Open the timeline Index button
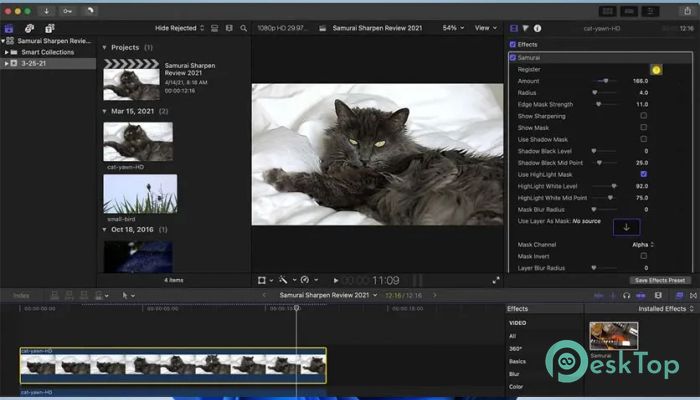The height and width of the screenshot is (400, 700). [21, 296]
